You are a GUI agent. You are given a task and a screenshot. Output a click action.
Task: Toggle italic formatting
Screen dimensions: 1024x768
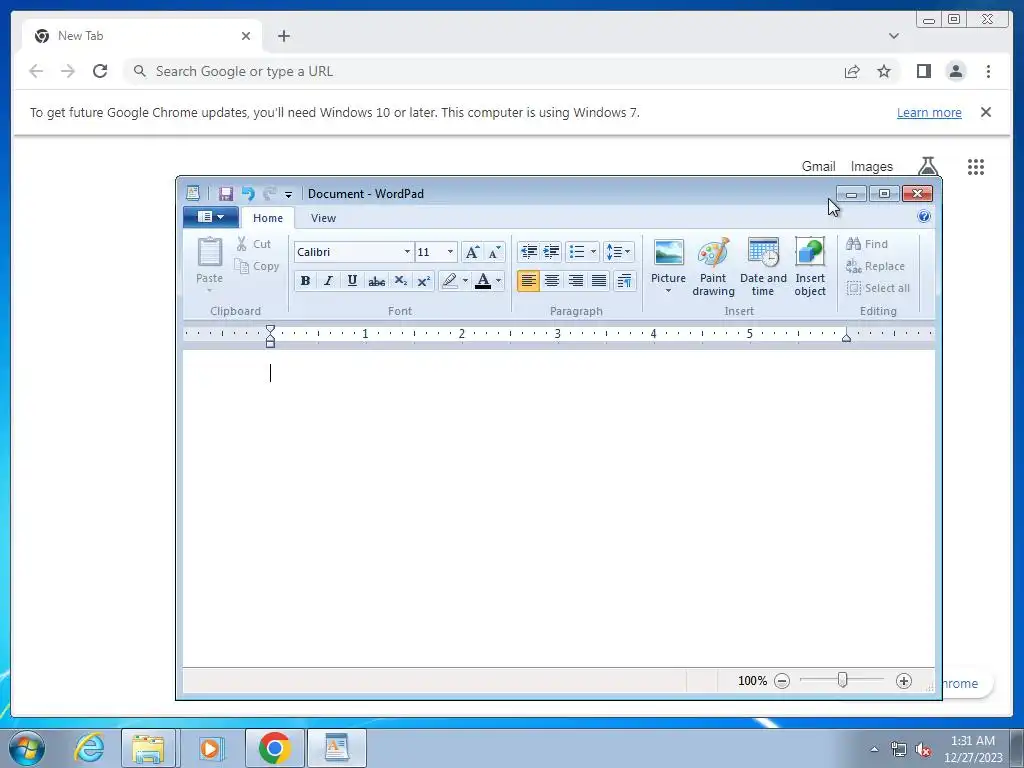coord(328,281)
